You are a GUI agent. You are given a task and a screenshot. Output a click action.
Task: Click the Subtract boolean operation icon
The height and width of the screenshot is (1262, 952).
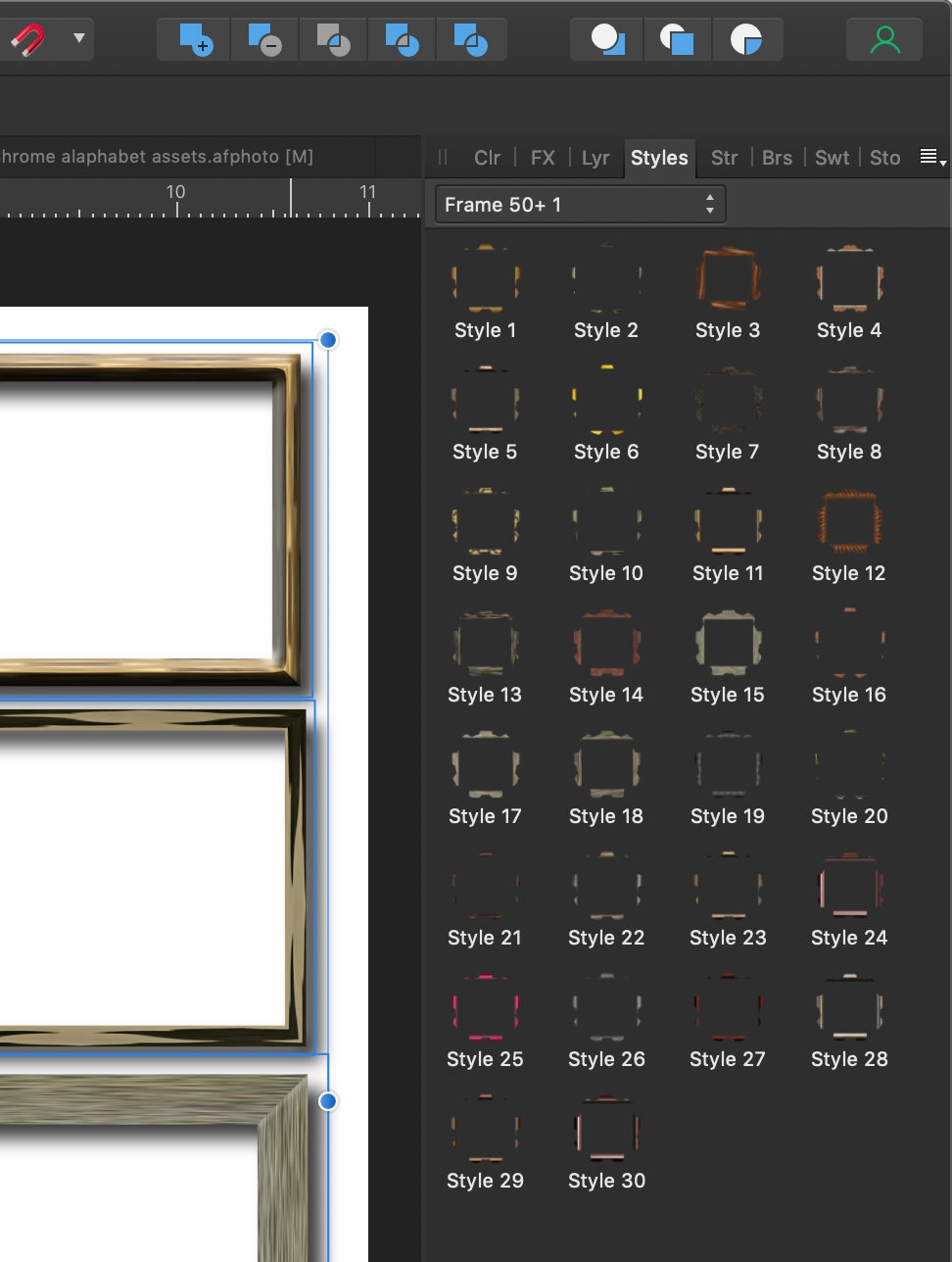(264, 39)
